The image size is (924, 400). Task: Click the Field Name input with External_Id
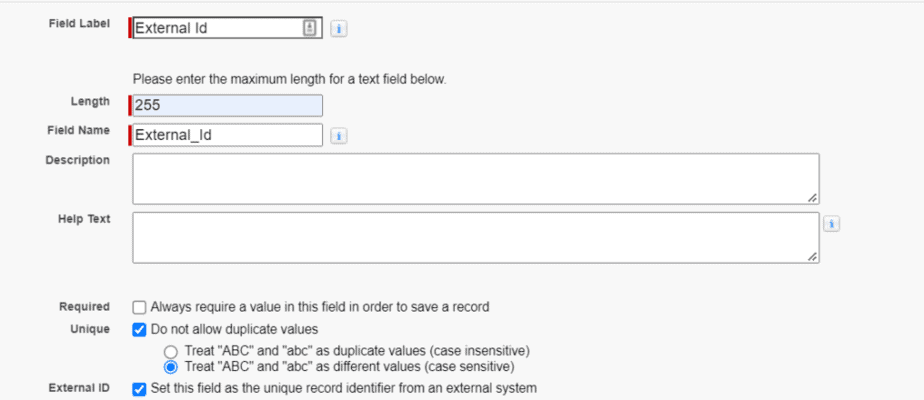(227, 135)
